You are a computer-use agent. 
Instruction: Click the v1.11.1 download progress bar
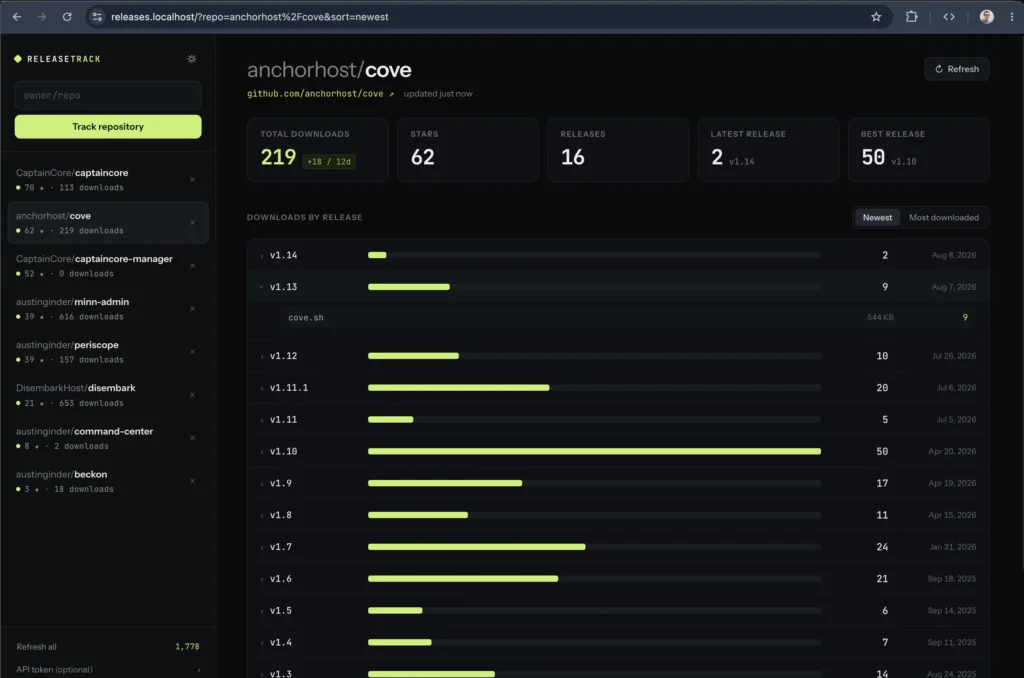tap(594, 388)
